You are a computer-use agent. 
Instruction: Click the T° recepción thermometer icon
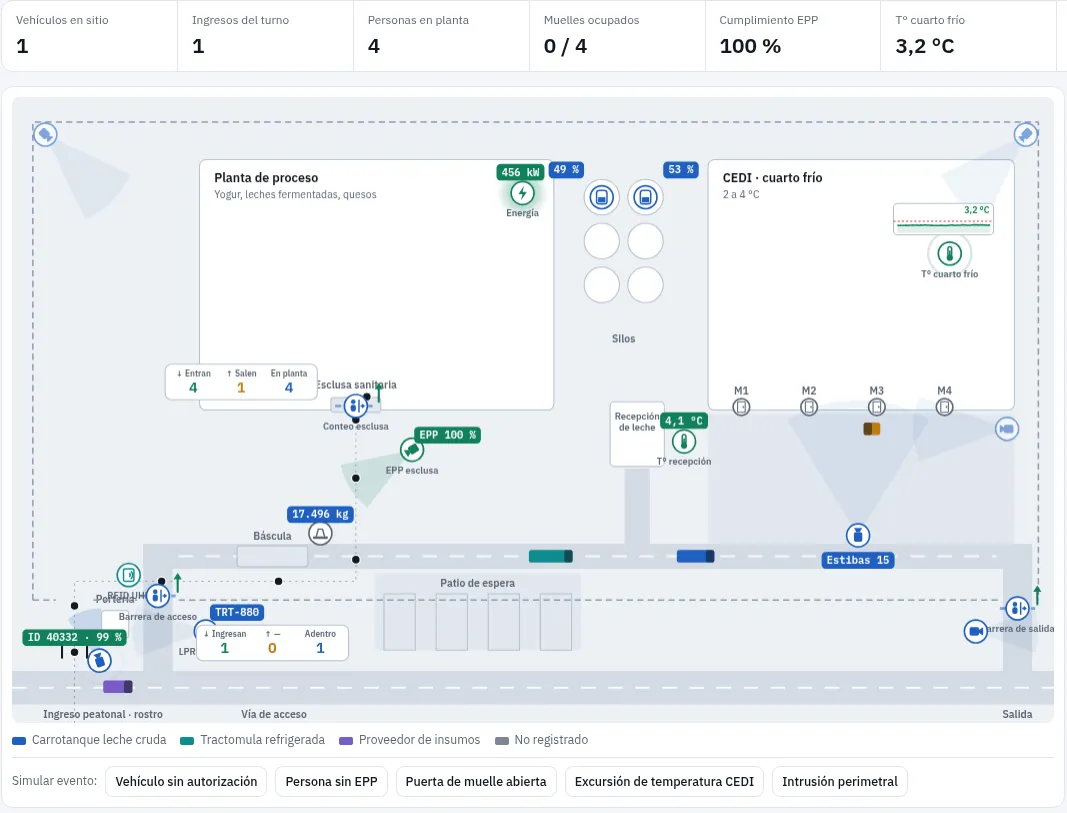pos(683,442)
